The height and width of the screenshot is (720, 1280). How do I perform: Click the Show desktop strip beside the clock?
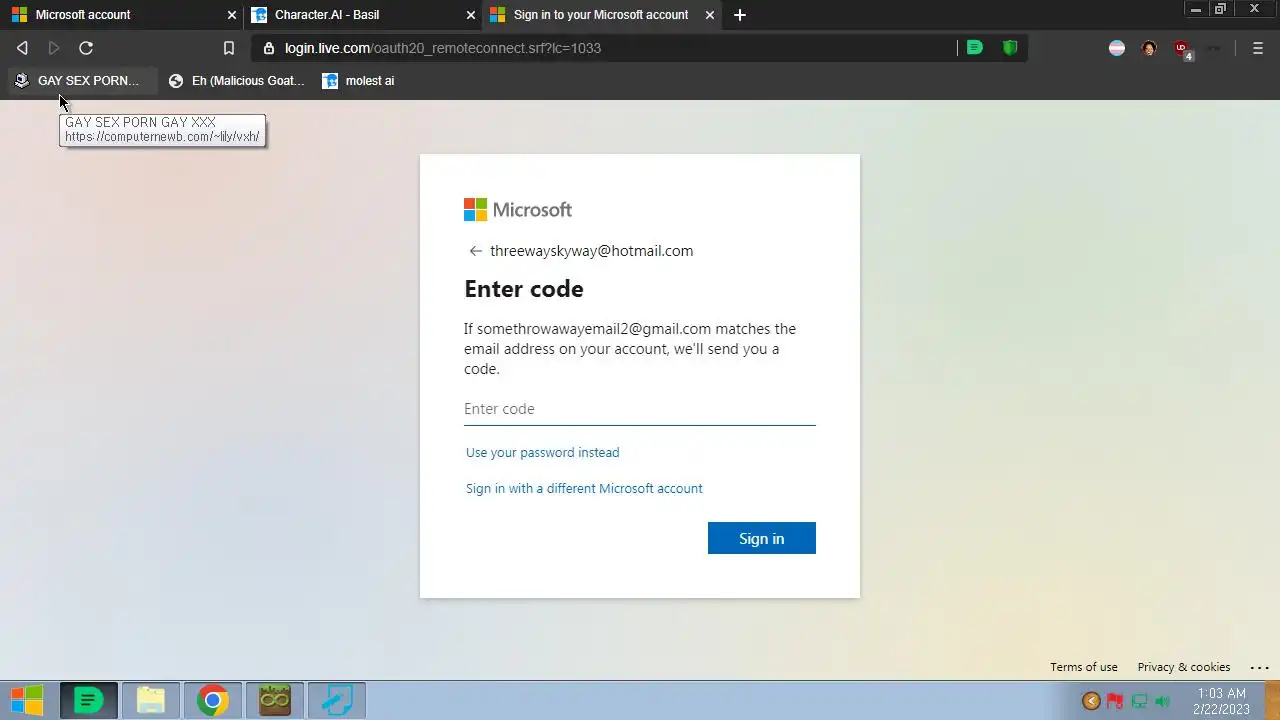1273,701
